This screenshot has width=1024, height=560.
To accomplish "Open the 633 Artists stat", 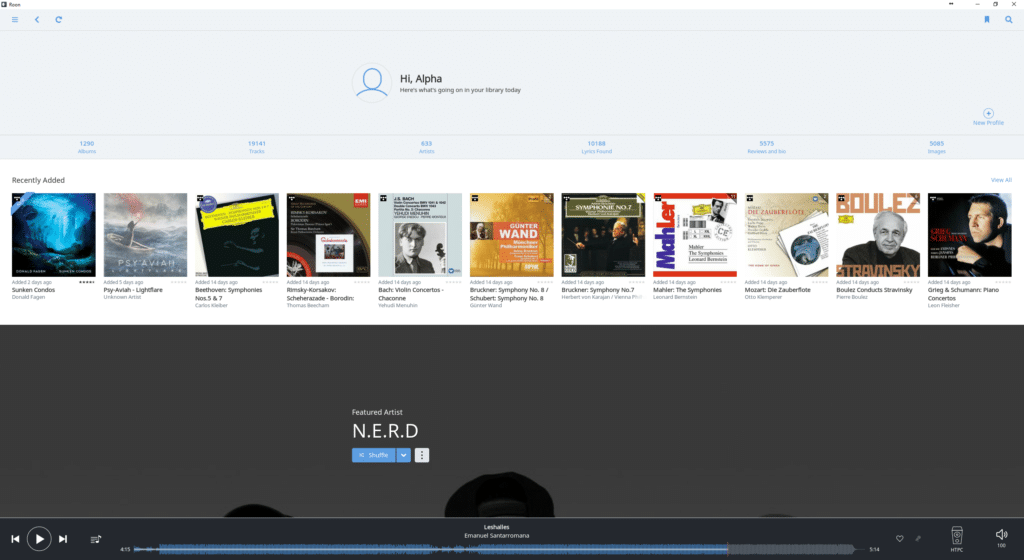I will (426, 147).
